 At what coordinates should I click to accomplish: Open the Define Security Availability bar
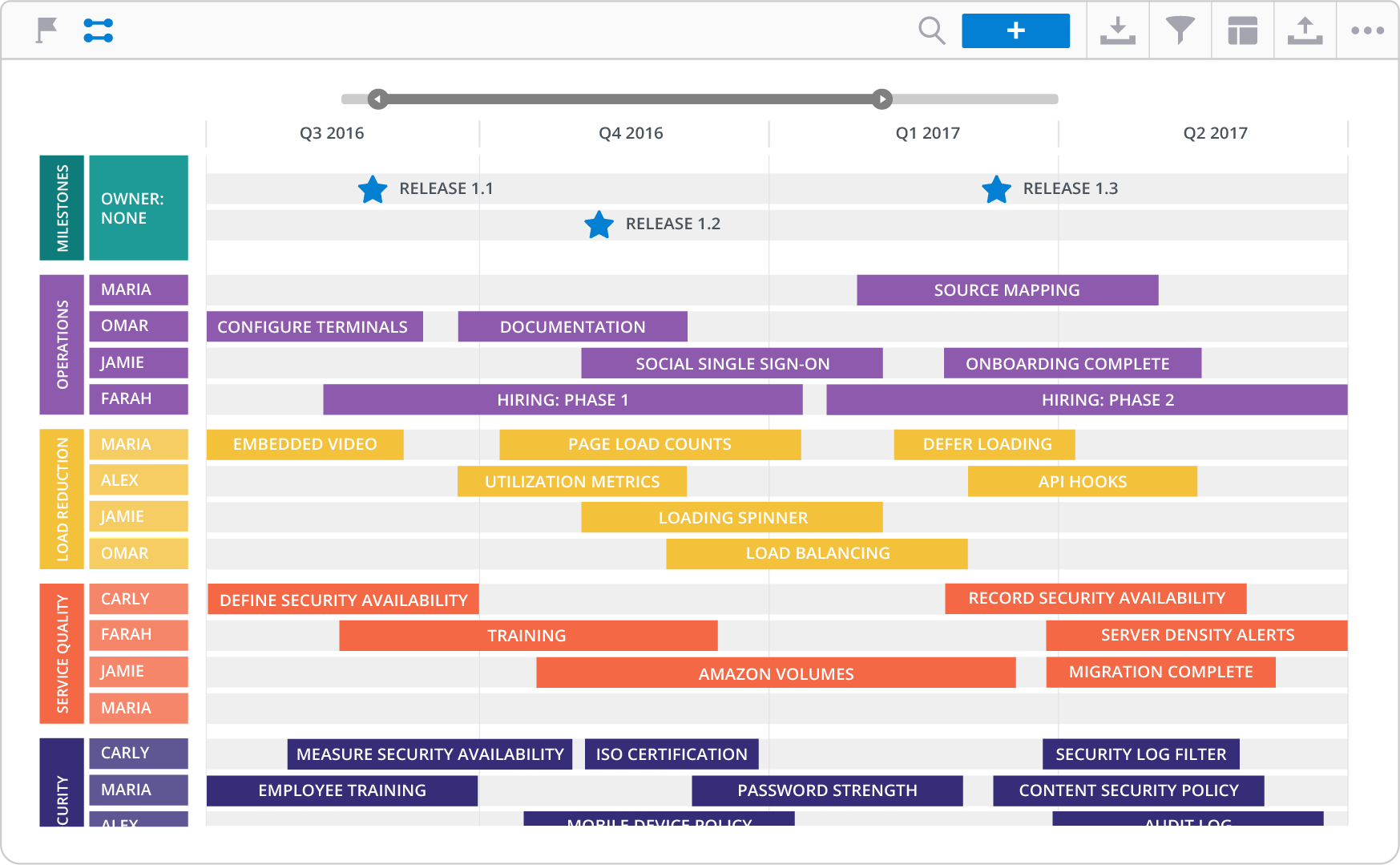343,599
